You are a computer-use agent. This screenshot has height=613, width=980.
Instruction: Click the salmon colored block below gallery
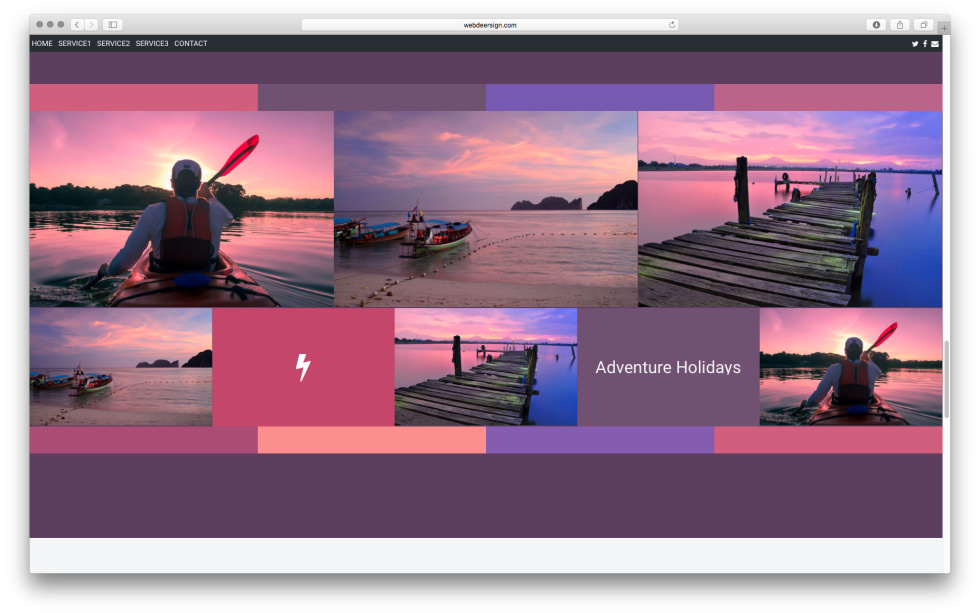372,440
